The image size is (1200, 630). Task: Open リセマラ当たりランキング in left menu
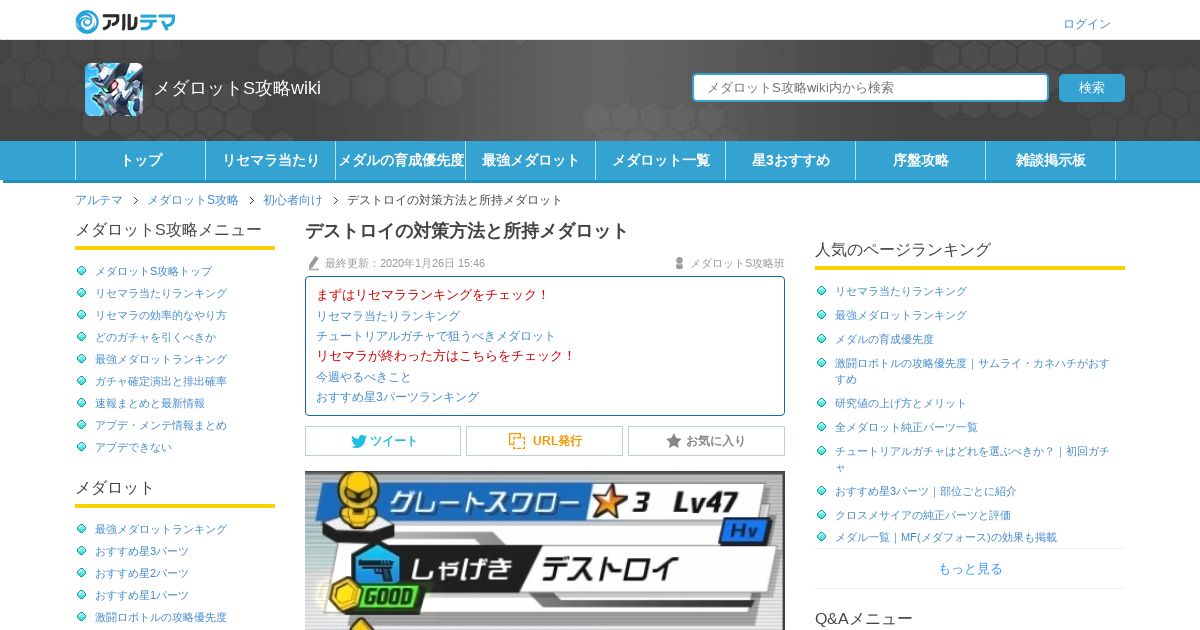[x=161, y=293]
